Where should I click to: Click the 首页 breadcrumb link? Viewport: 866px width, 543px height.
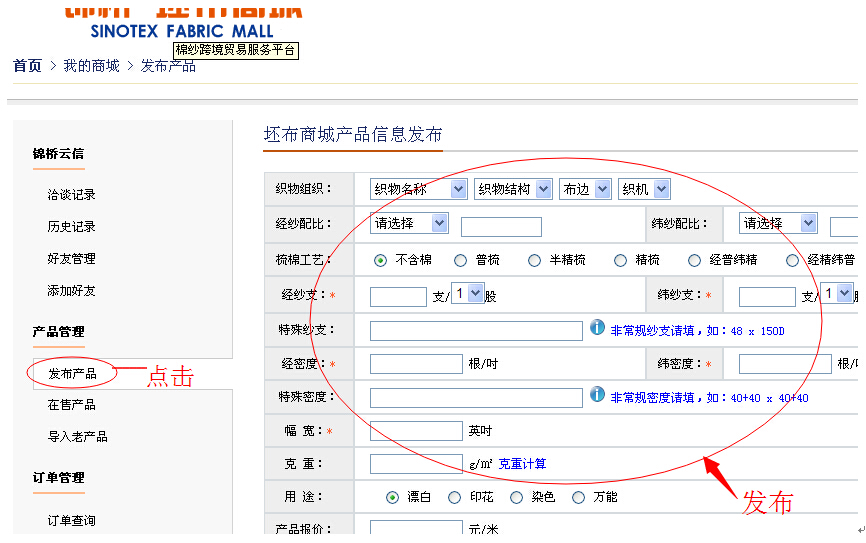pos(27,66)
